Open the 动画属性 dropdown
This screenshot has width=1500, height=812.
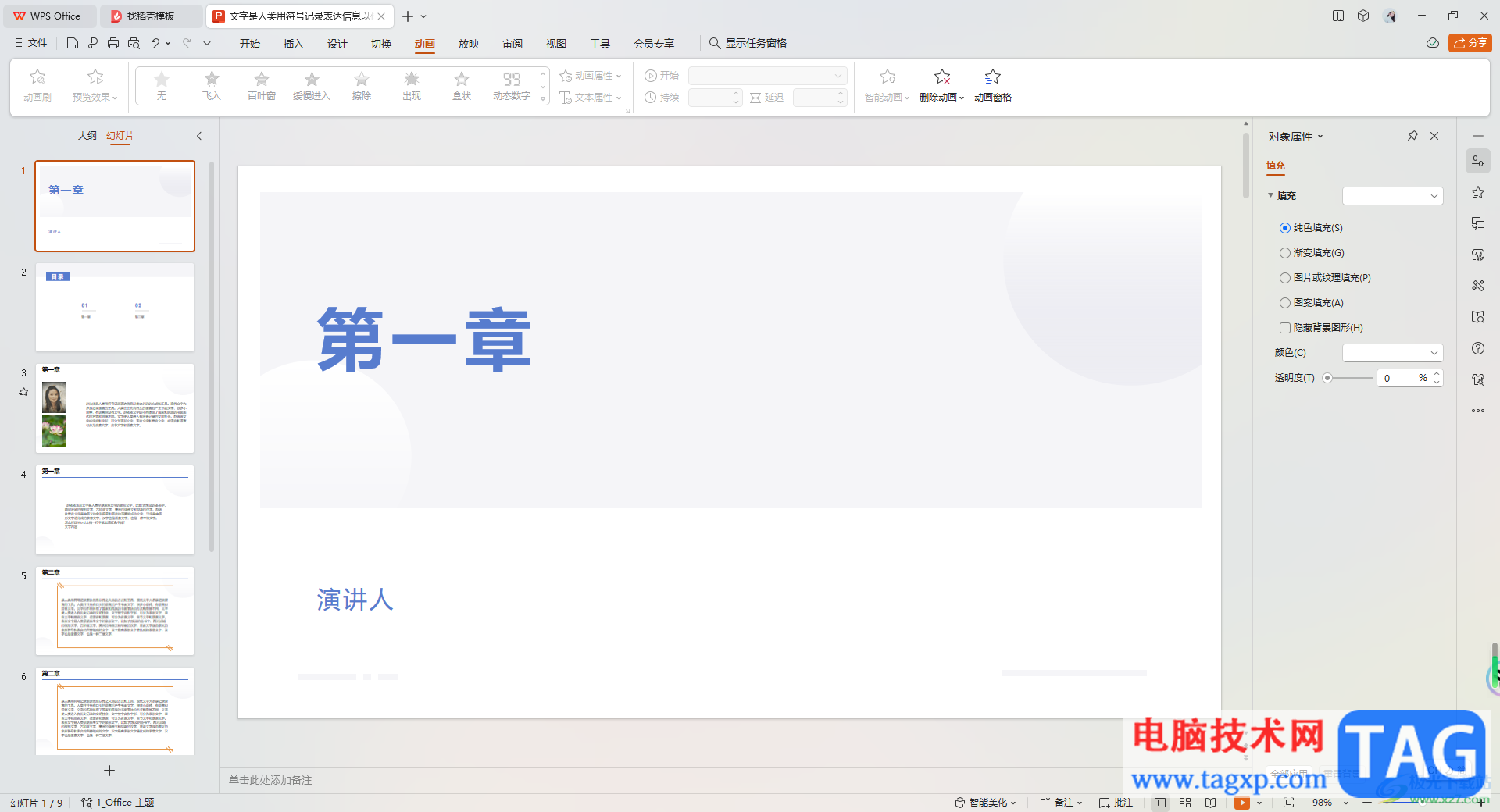click(x=591, y=76)
